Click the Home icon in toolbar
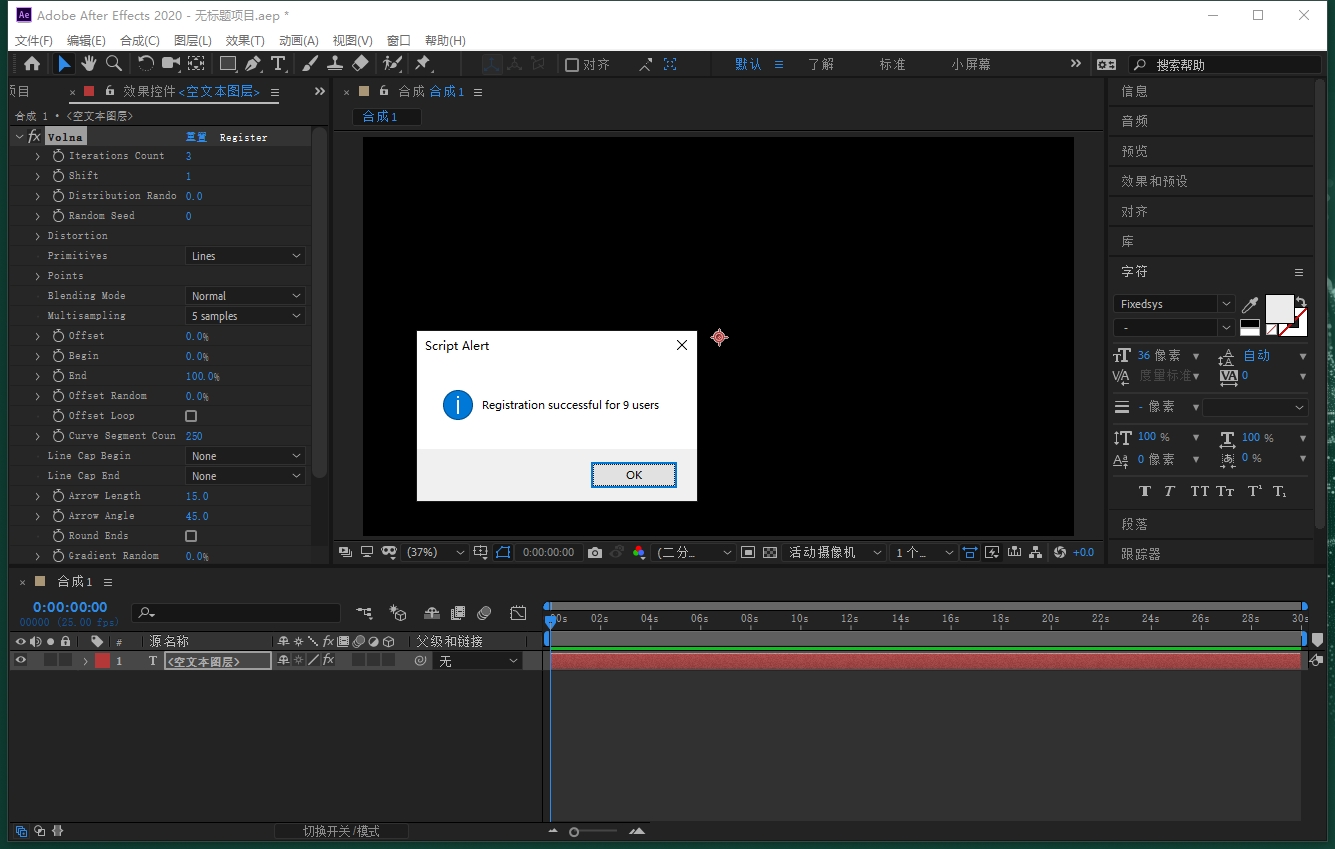 32,64
